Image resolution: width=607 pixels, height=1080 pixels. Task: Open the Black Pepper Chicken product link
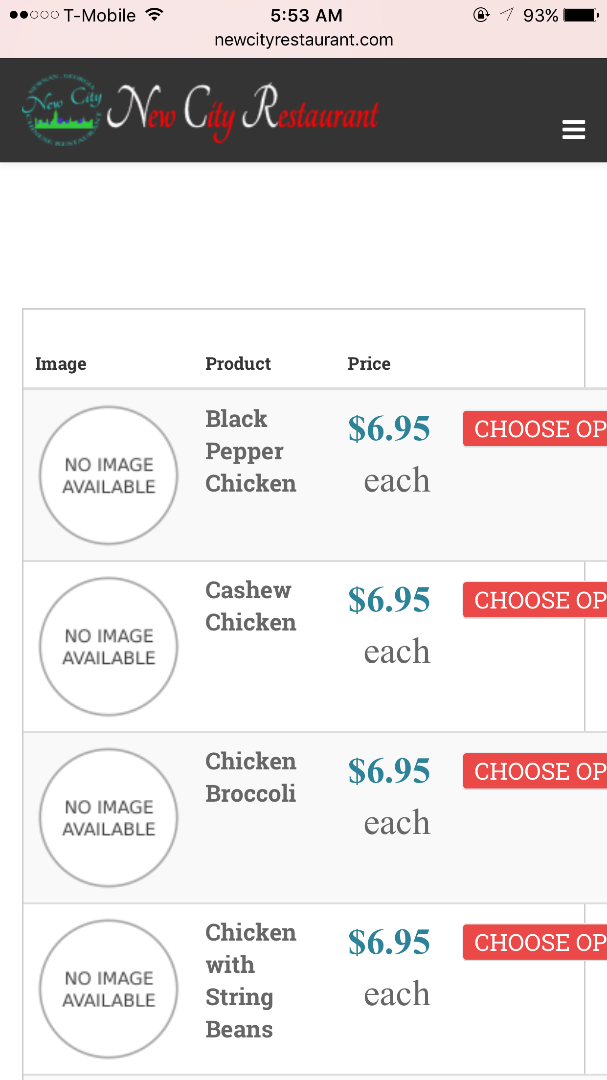pyautogui.click(x=250, y=451)
